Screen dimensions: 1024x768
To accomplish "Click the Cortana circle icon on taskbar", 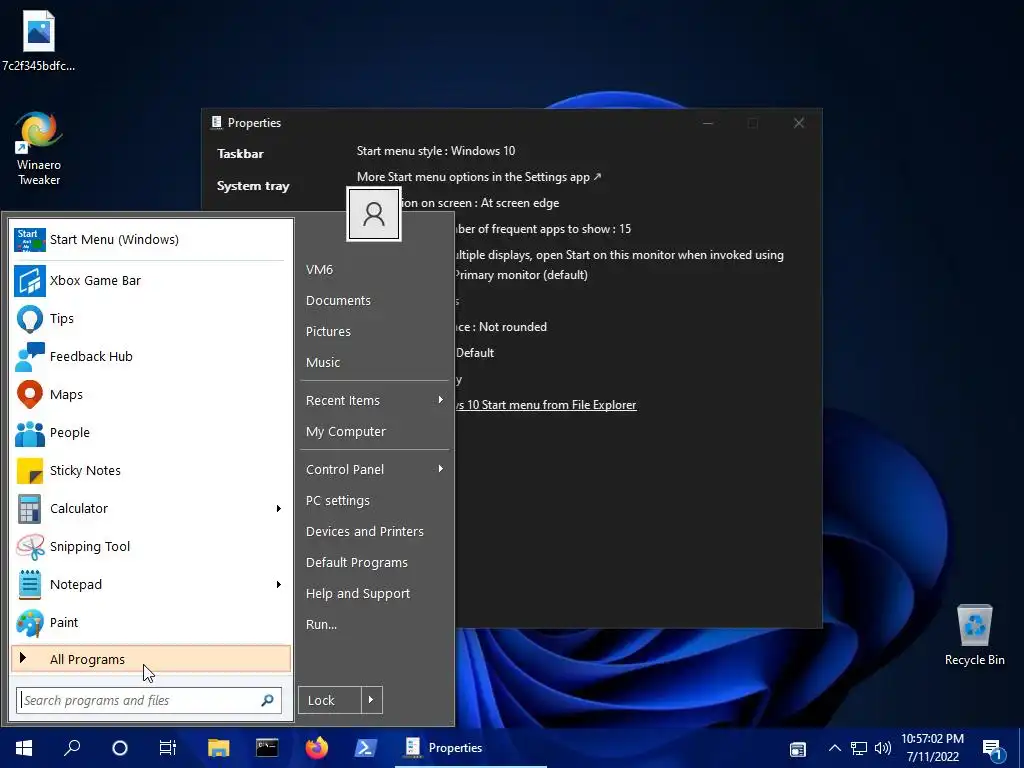I will point(120,748).
